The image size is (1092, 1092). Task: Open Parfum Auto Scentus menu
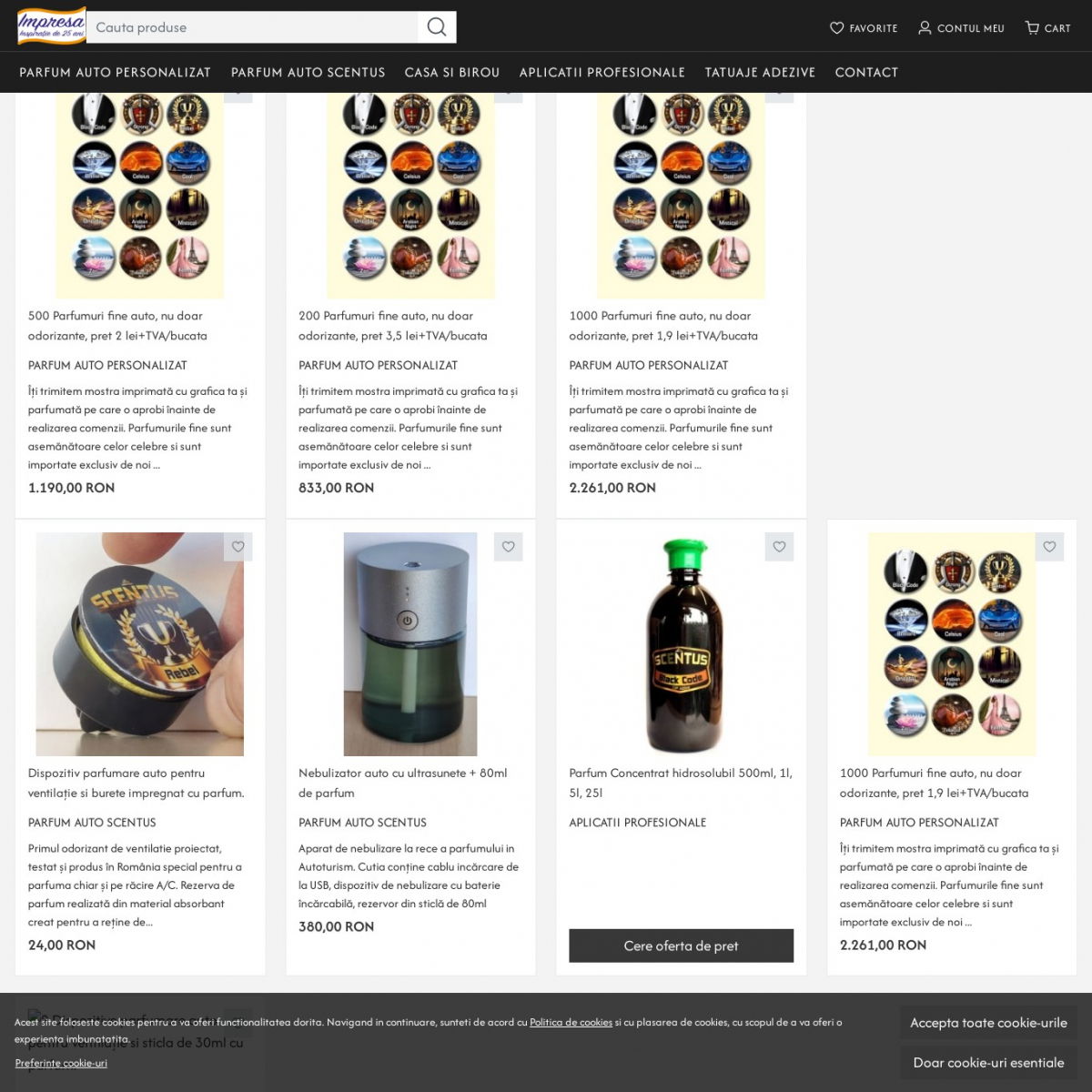click(x=308, y=73)
